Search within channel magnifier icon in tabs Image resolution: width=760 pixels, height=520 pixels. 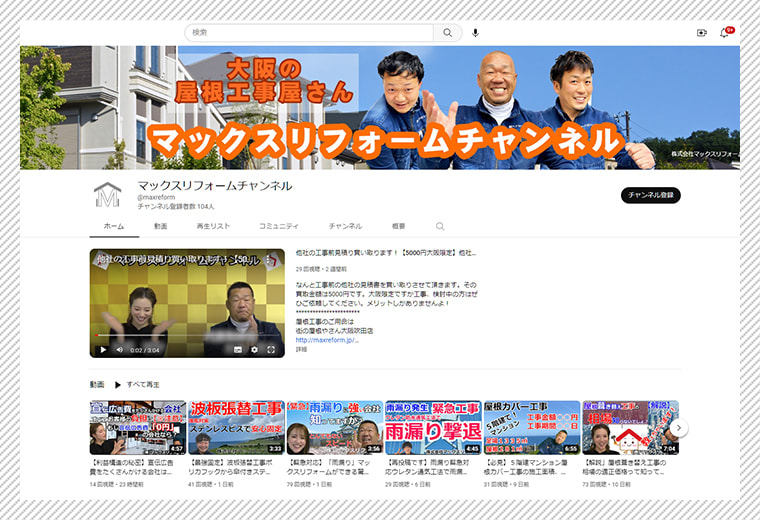(x=440, y=226)
